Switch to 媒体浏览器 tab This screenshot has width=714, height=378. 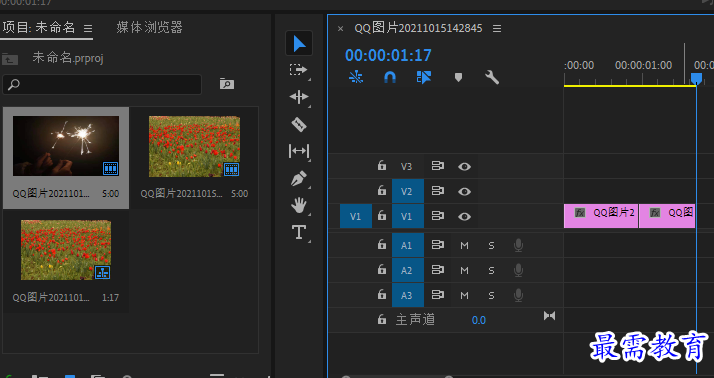149,27
